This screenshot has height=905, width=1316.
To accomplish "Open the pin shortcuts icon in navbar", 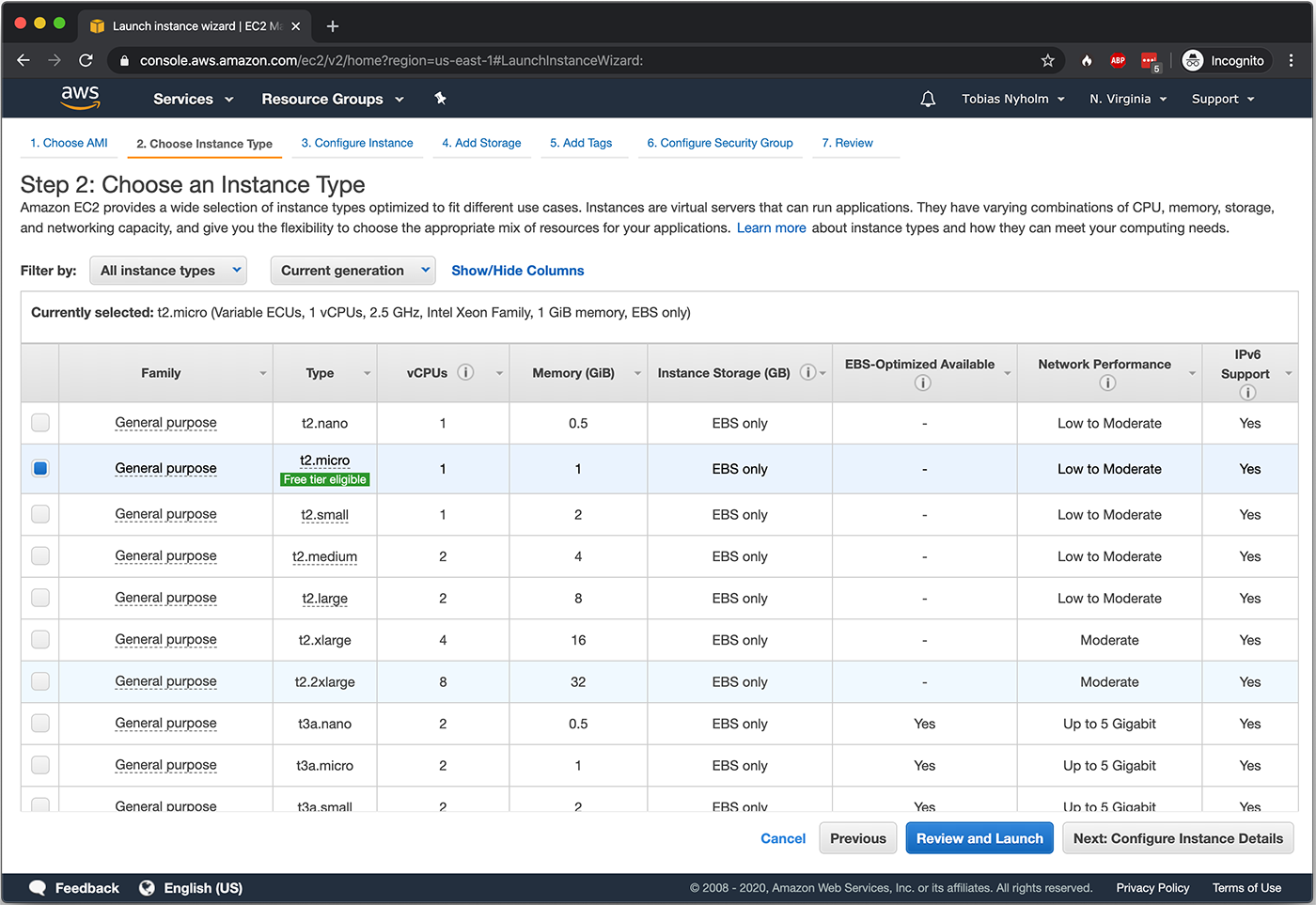I will coord(440,98).
